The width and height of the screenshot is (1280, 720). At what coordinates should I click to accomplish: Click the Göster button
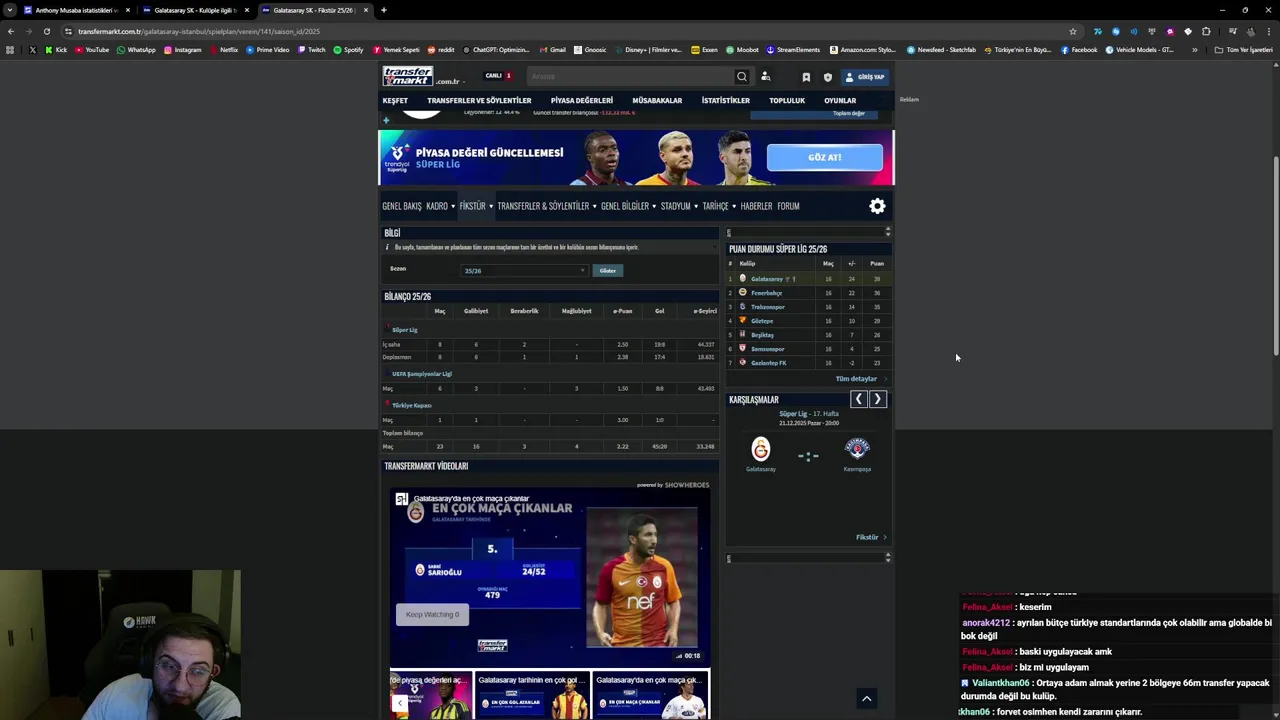click(607, 271)
